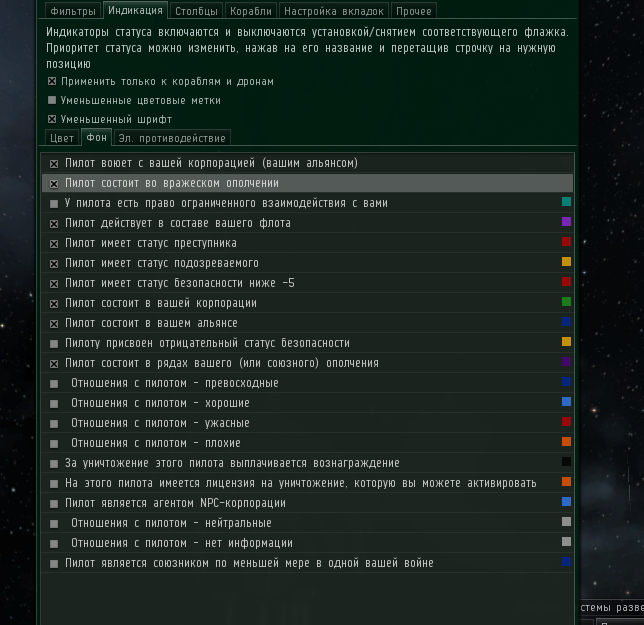Click red swatch for отношения ужасные row
This screenshot has width=644, height=625.
pyautogui.click(x=566, y=421)
